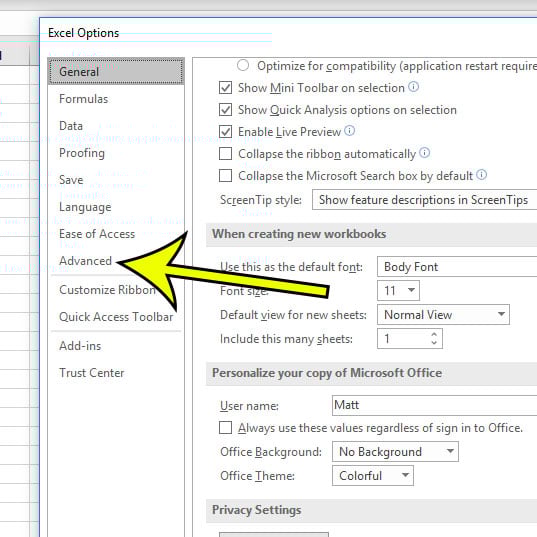537x537 pixels.
Task: Expand the Font size dropdown arrow
Action: [411, 290]
